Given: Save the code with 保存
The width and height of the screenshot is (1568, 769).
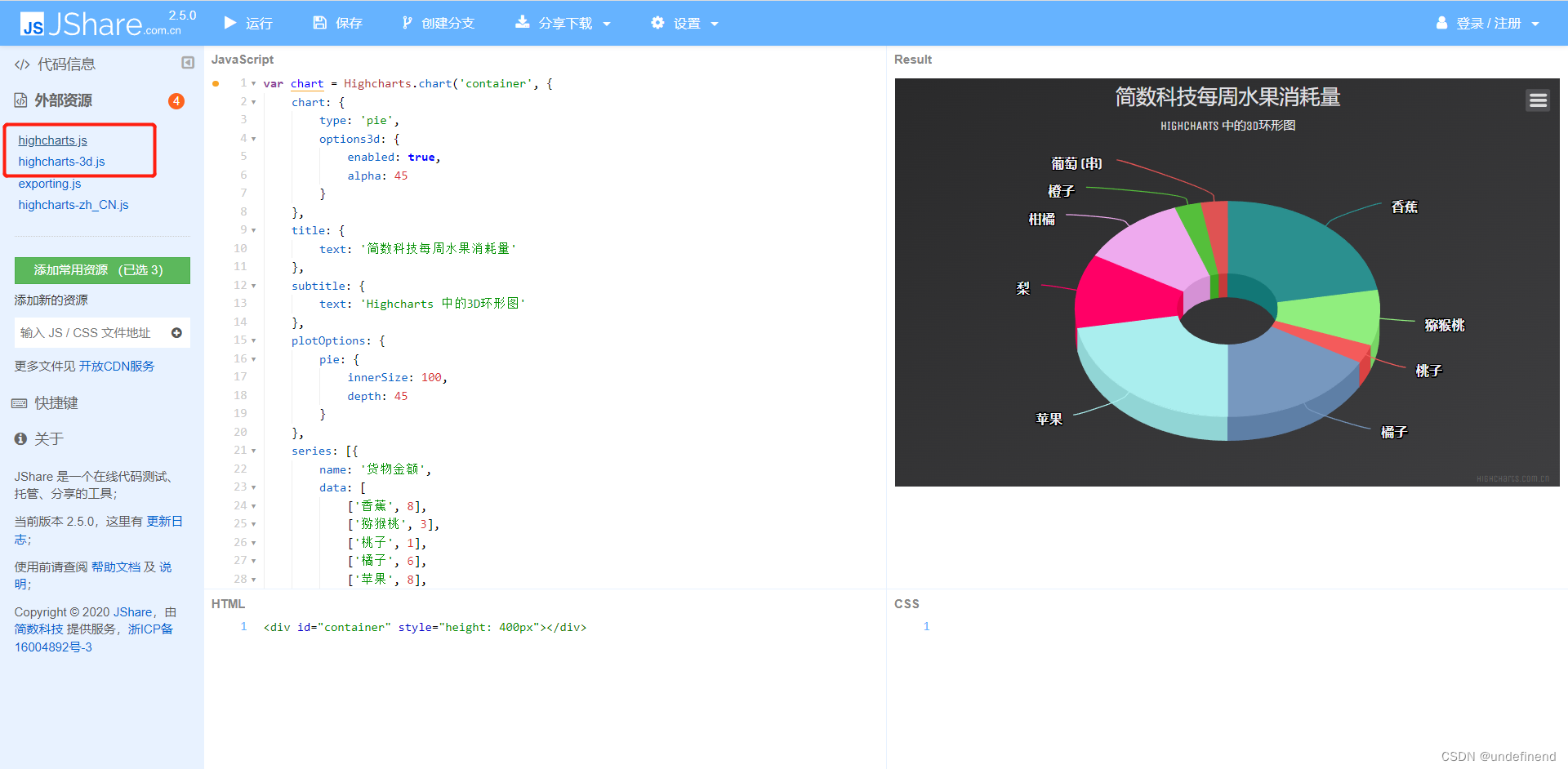Looking at the screenshot, I should (338, 23).
